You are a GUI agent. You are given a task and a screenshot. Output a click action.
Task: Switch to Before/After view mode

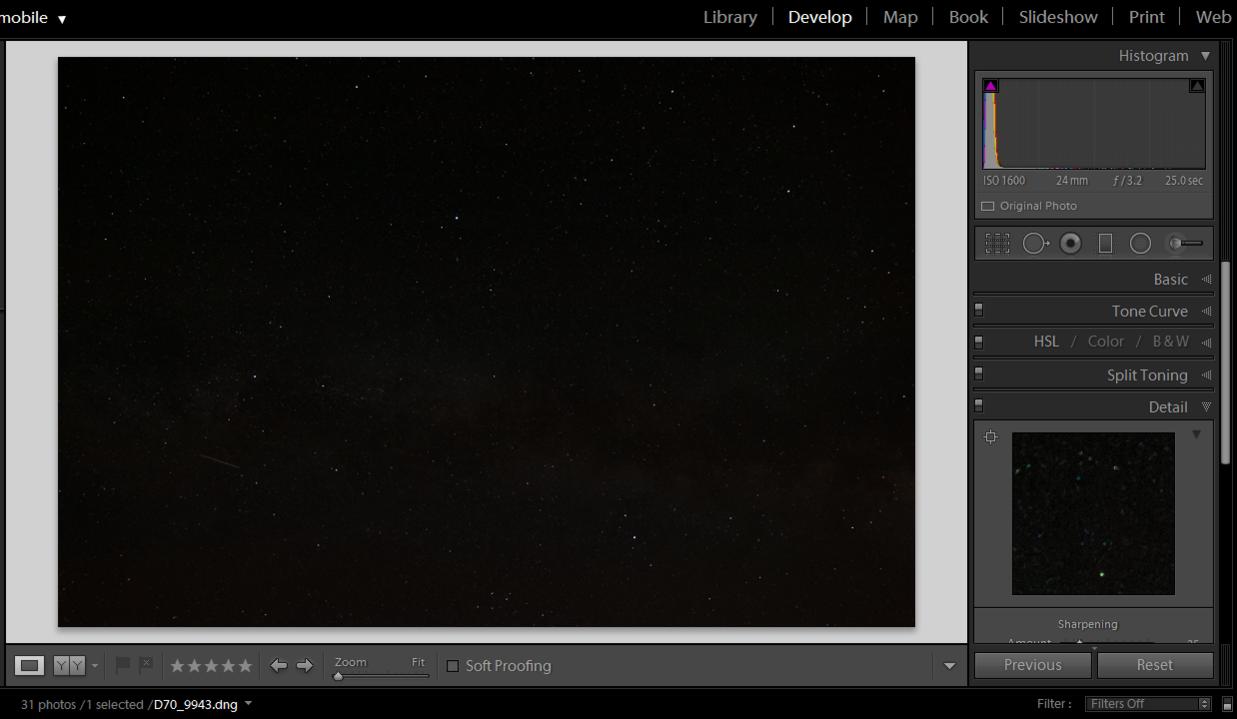[x=69, y=665]
